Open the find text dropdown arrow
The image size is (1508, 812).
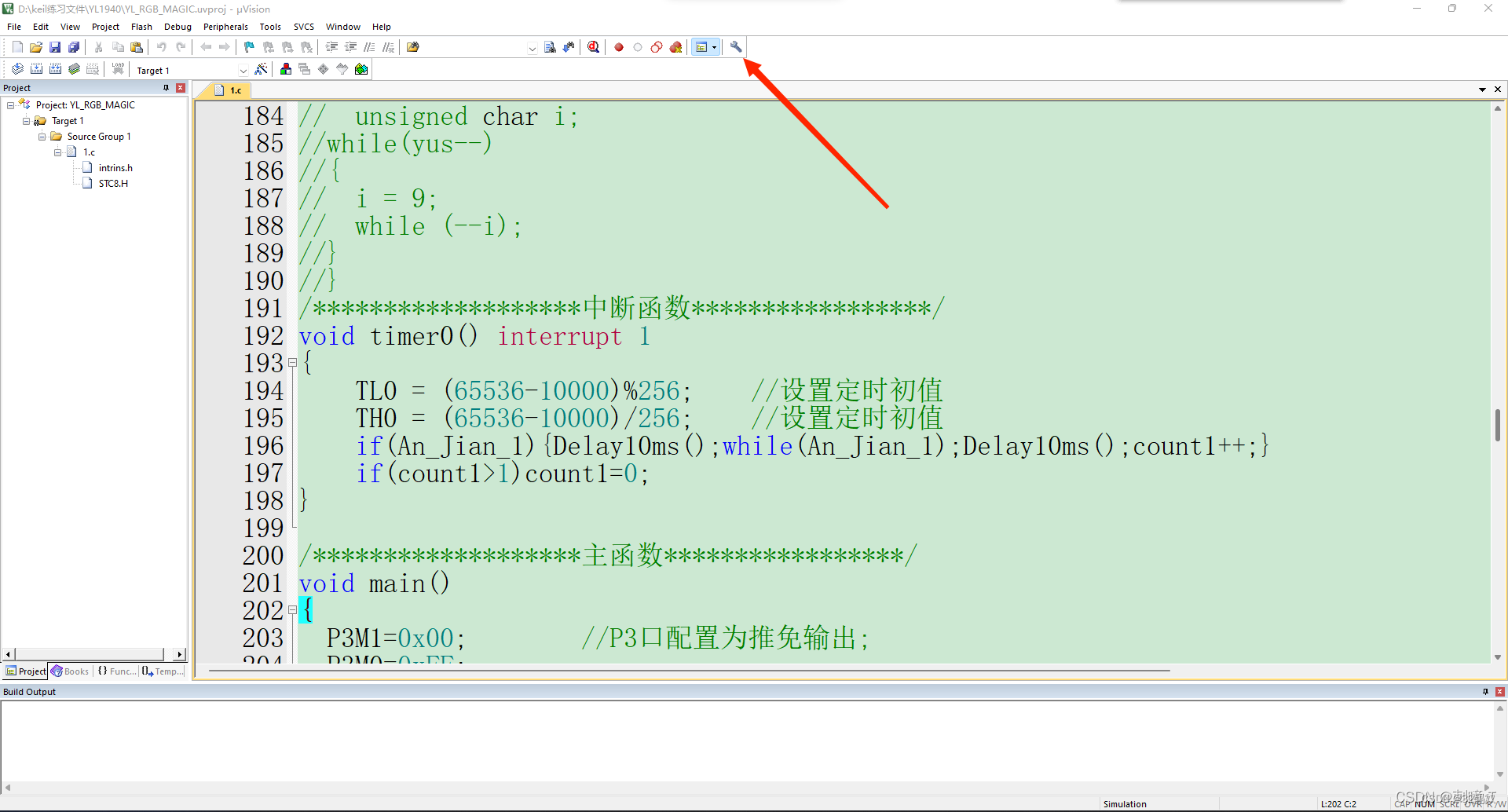point(532,48)
